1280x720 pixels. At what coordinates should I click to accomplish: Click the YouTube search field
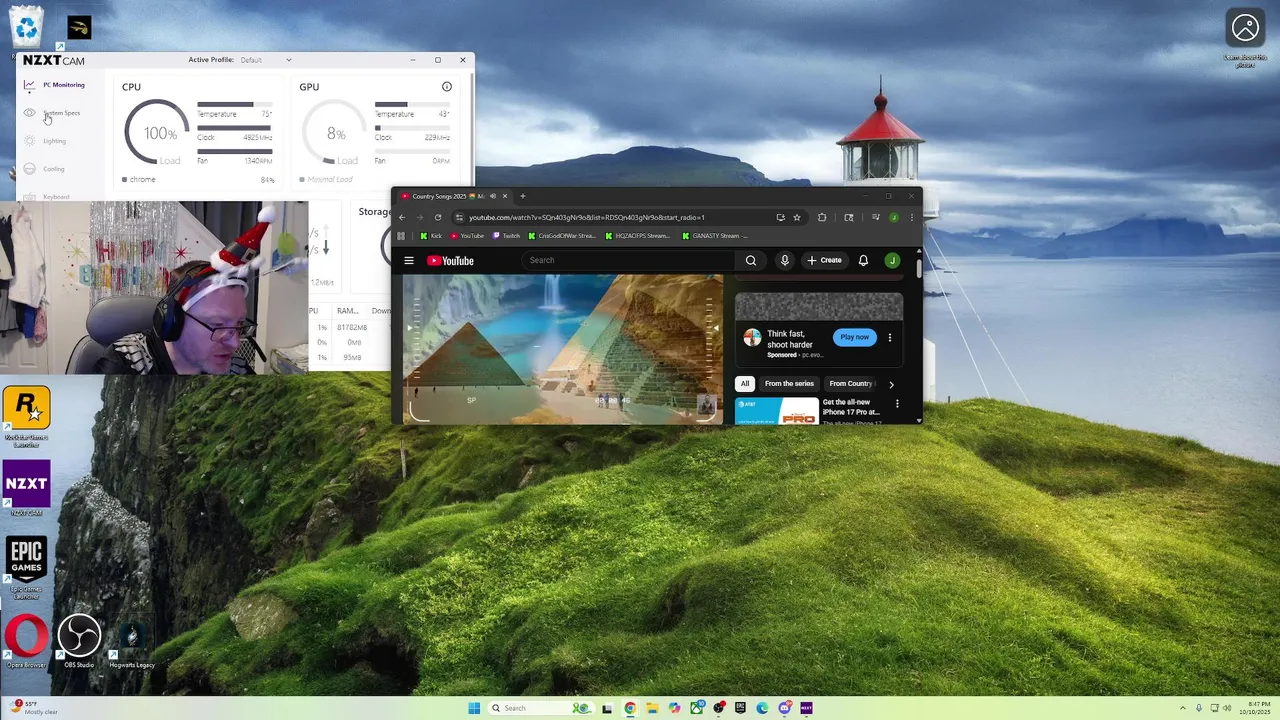click(628, 260)
